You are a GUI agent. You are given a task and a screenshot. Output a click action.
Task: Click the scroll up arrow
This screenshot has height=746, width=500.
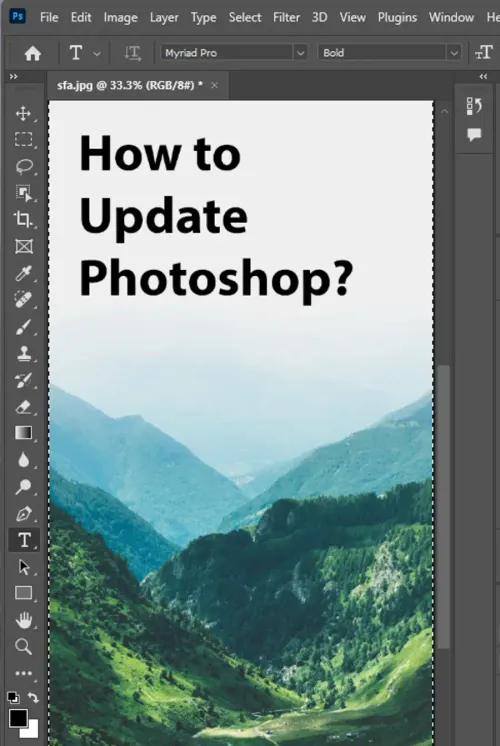pyautogui.click(x=444, y=111)
